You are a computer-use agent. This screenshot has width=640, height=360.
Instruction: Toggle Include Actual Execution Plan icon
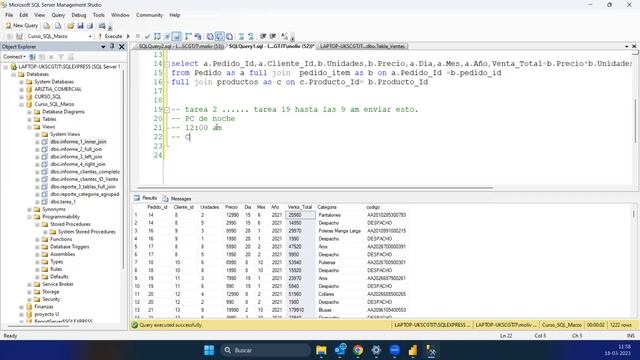coord(188,36)
